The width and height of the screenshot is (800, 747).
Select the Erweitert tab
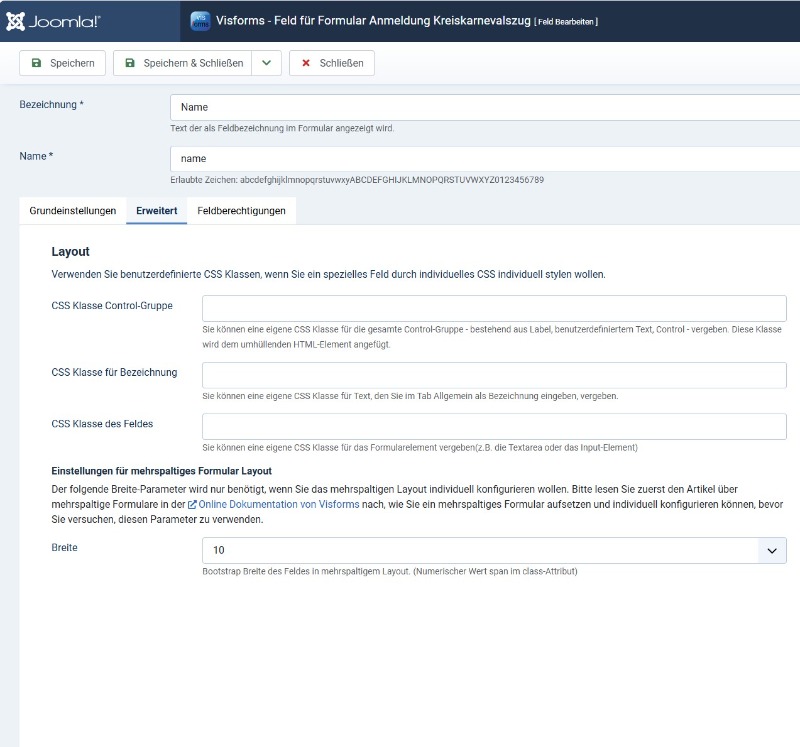click(157, 211)
